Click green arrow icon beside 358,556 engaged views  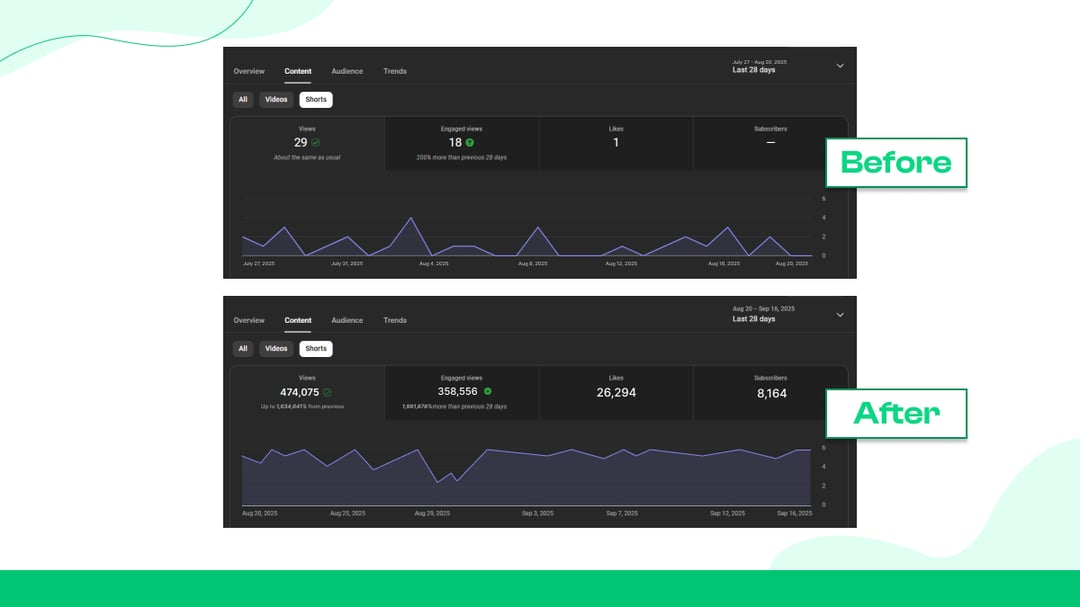tap(488, 391)
